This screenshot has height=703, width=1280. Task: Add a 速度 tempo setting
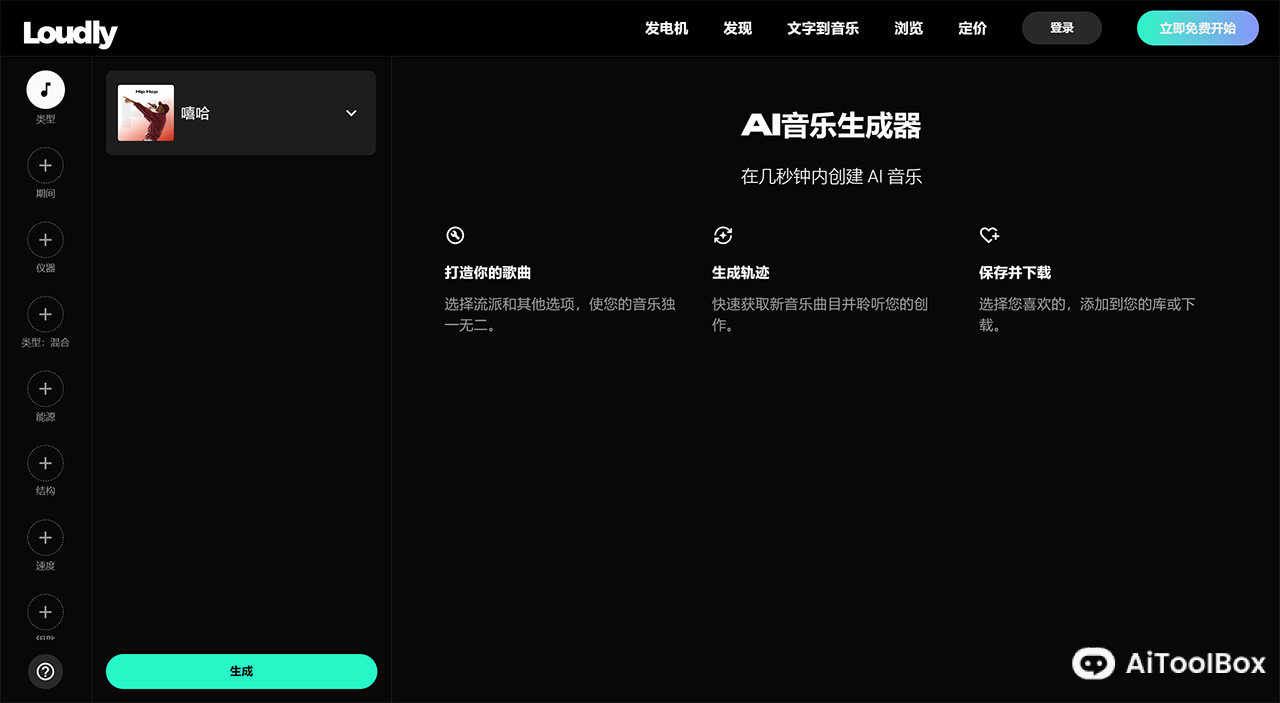[x=45, y=538]
